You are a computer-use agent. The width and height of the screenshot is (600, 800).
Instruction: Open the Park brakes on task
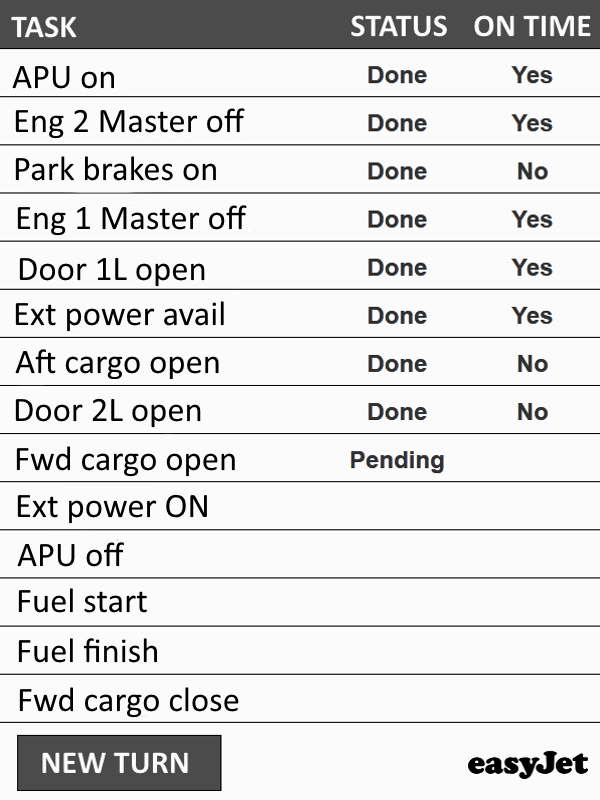pos(300,169)
